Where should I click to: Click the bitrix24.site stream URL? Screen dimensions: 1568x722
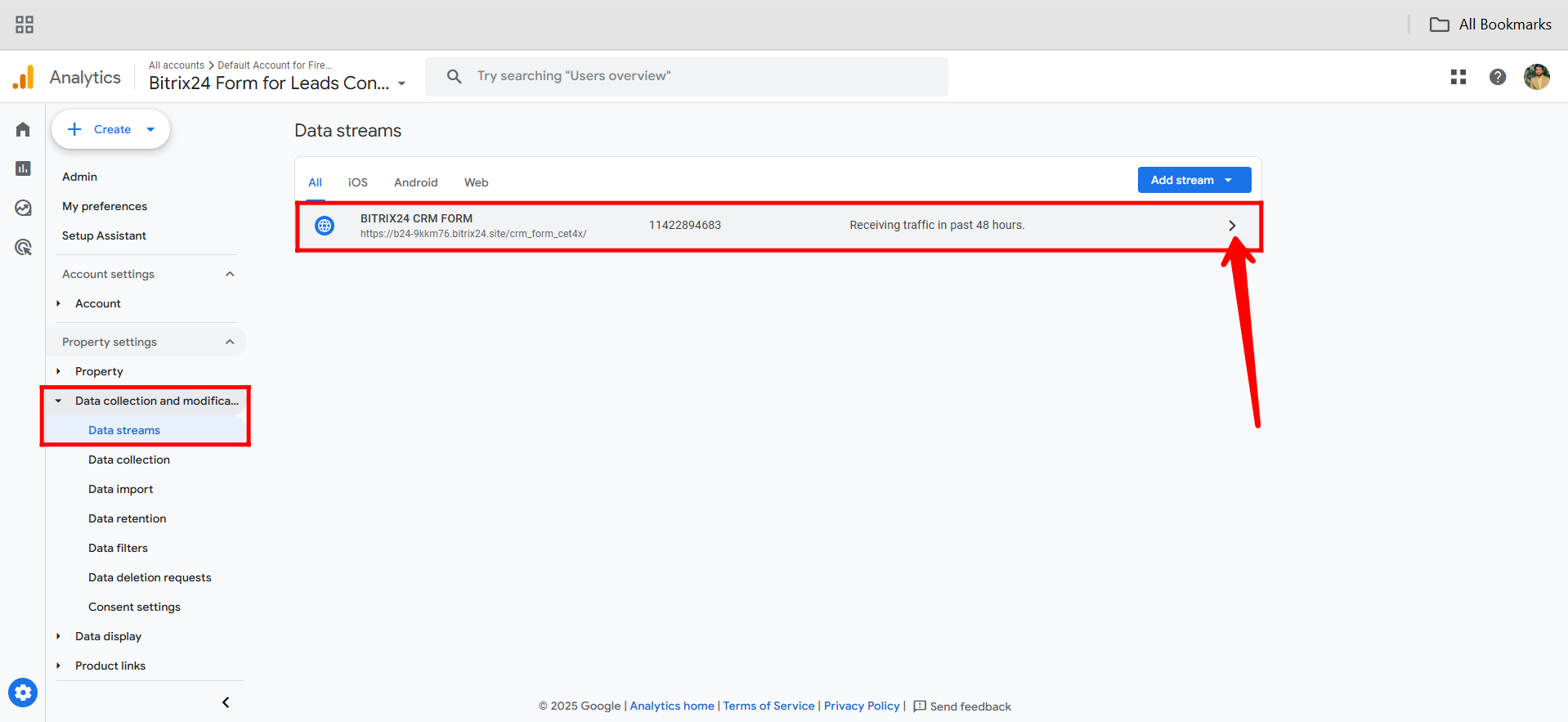click(x=473, y=234)
